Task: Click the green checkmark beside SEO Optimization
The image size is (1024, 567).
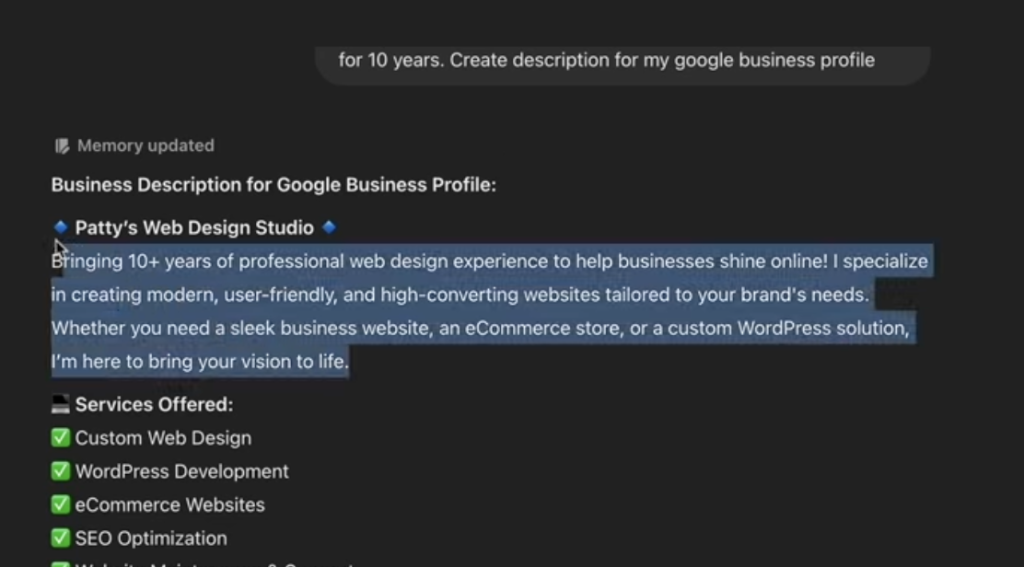Action: point(61,538)
